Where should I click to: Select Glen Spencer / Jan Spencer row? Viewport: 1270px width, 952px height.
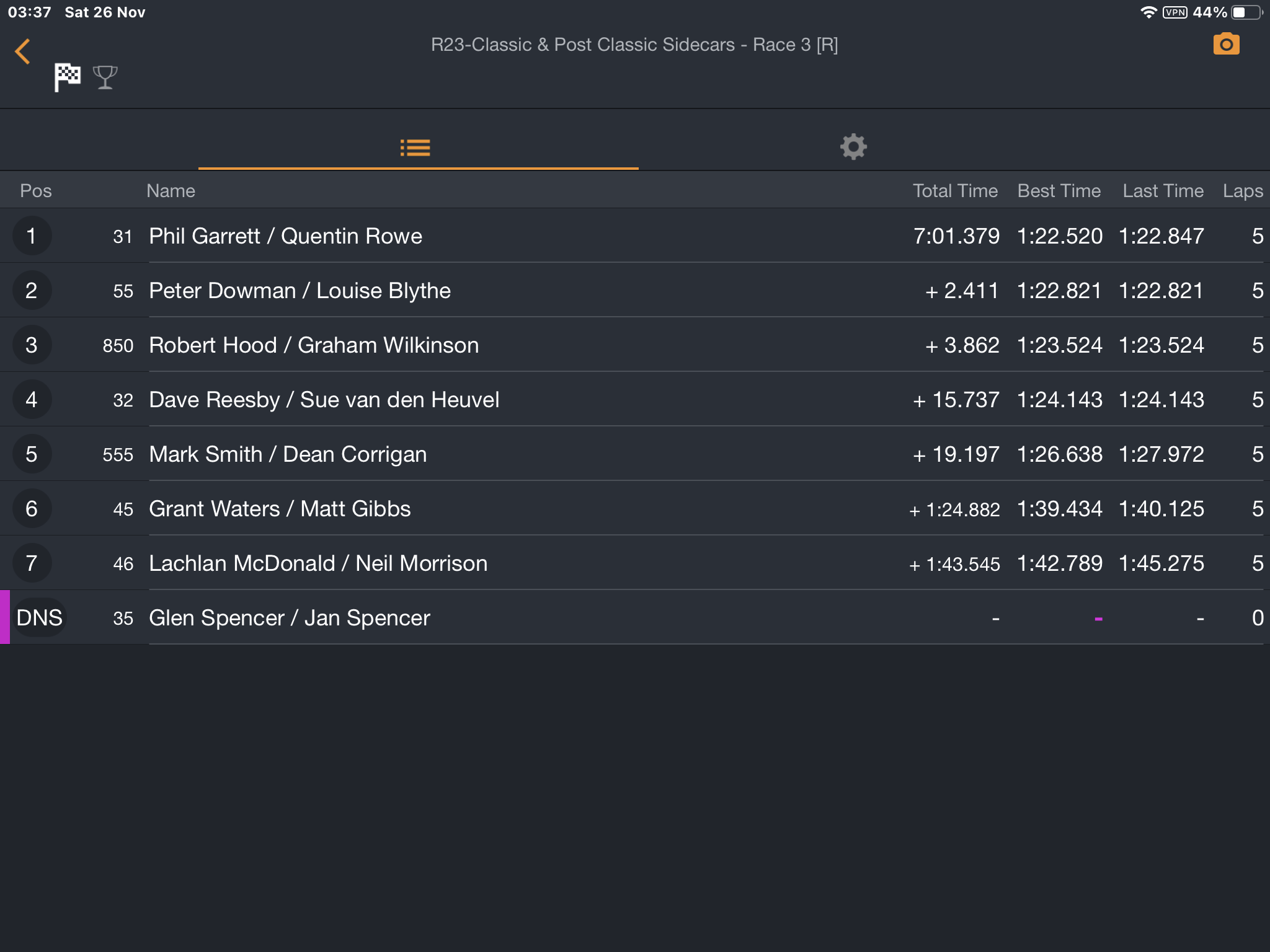[635, 617]
